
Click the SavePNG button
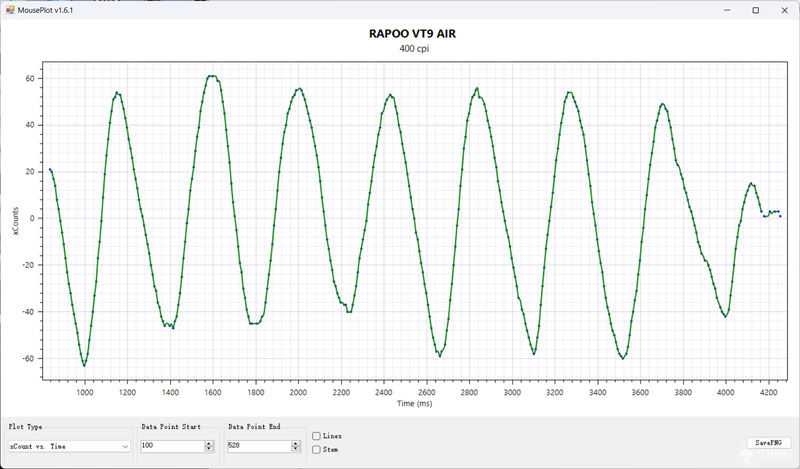768,442
